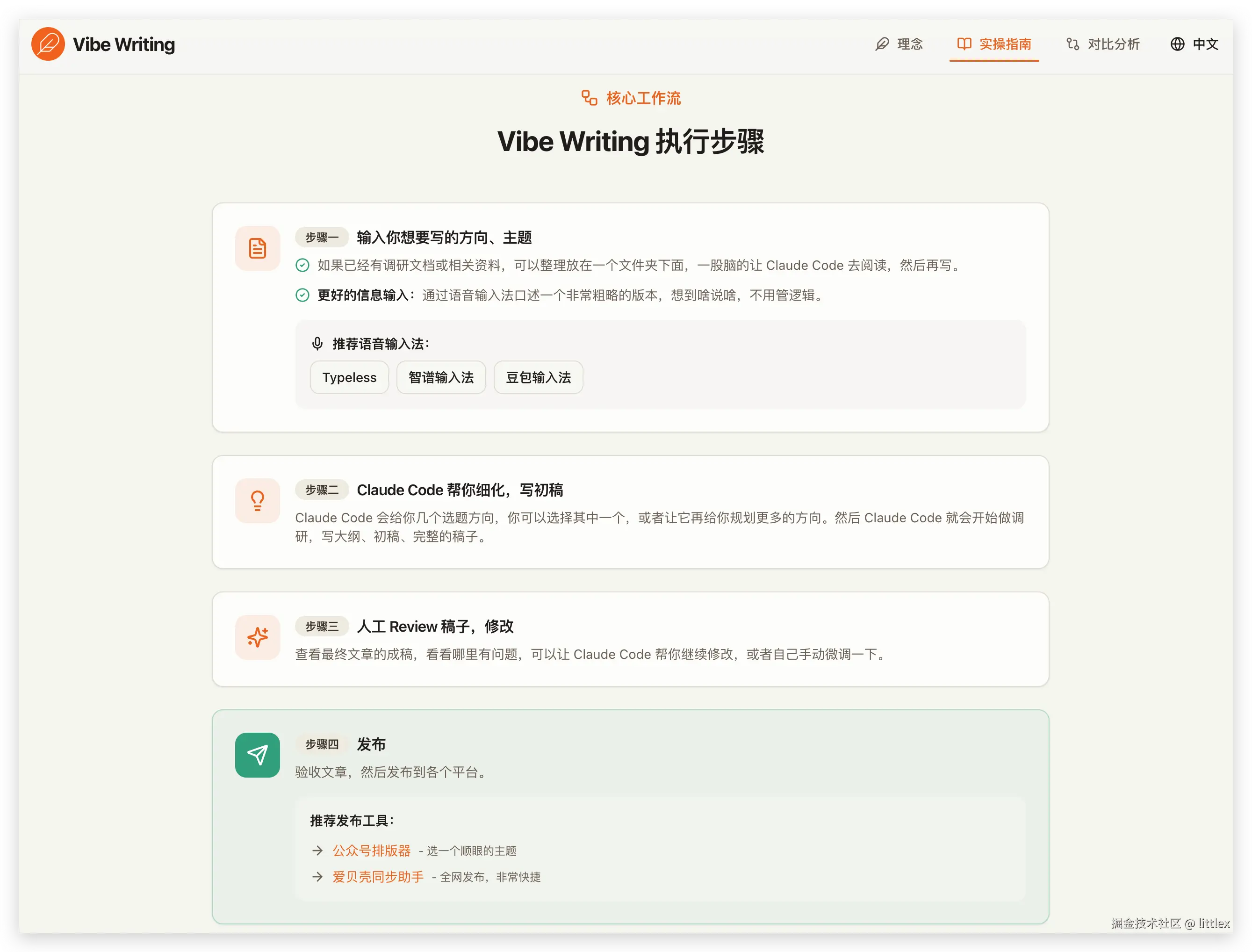Click the lightbulb icon for 步骤二
This screenshot has height=952, width=1252.
[x=257, y=500]
